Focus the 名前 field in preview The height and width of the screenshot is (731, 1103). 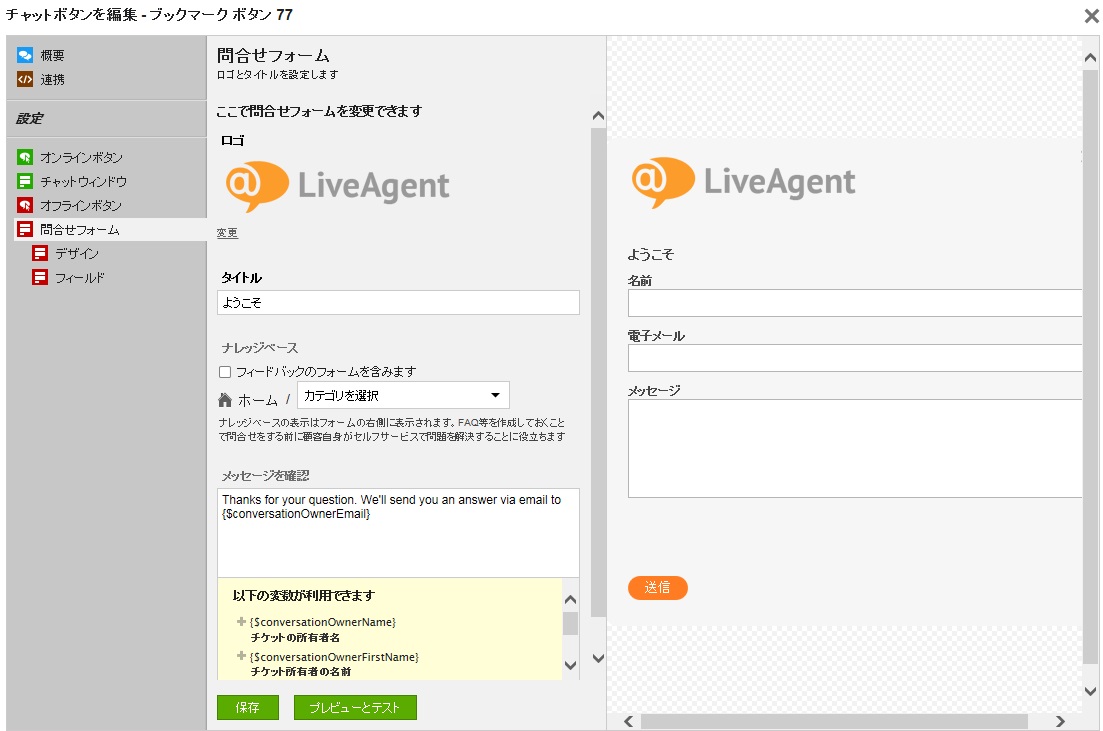pos(855,303)
